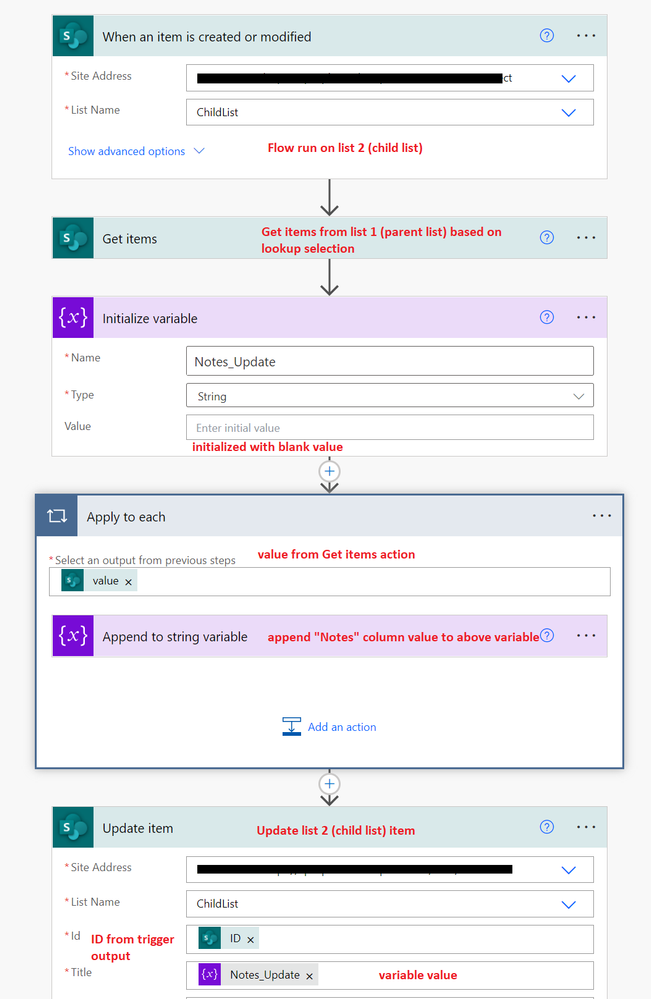
Task: Open ellipsis menu on Update item
Action: tap(586, 827)
